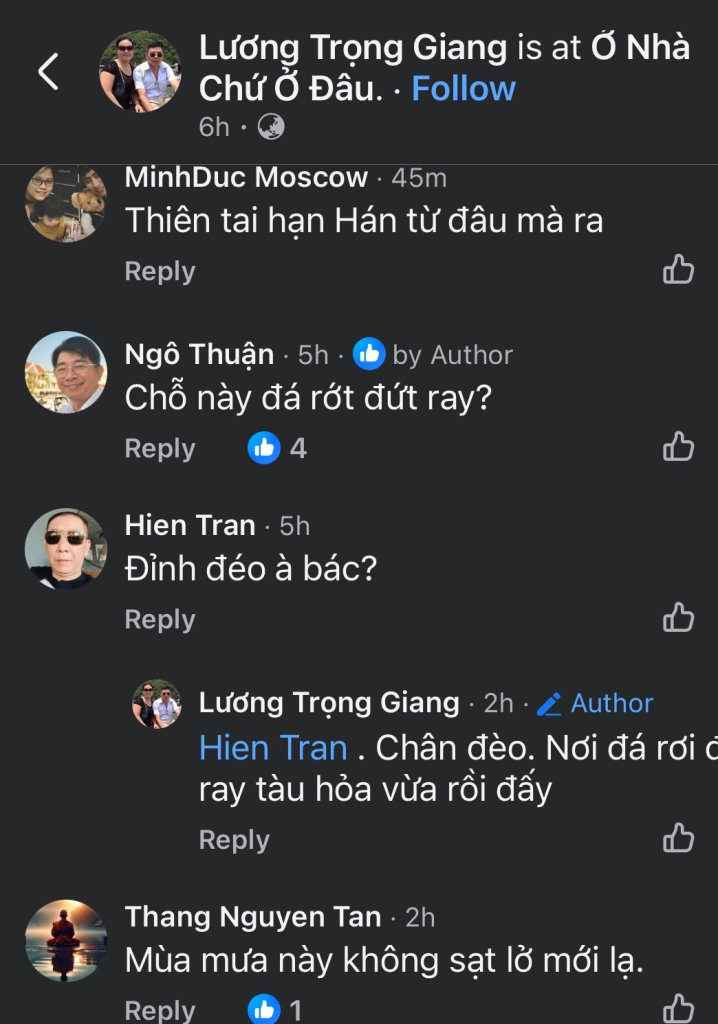Like Lương Trọng Giang's reply comment
Screen dimensions: 718x1024
coord(678,838)
